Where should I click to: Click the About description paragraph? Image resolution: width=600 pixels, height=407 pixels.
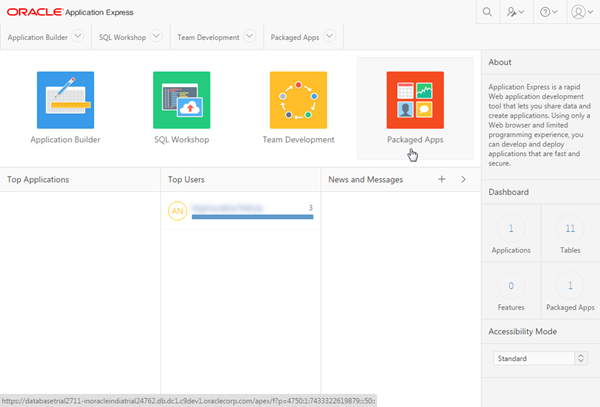(540, 125)
